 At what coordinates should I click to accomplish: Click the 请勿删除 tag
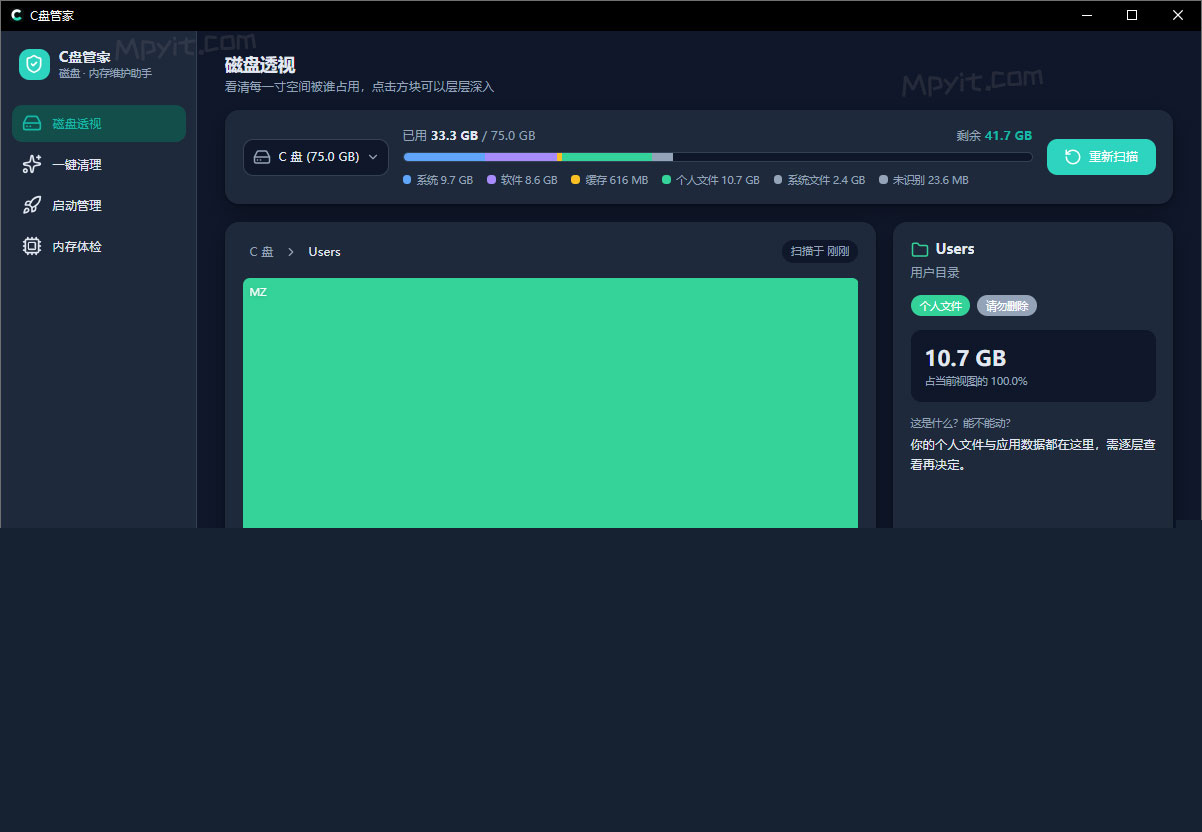tap(1007, 306)
